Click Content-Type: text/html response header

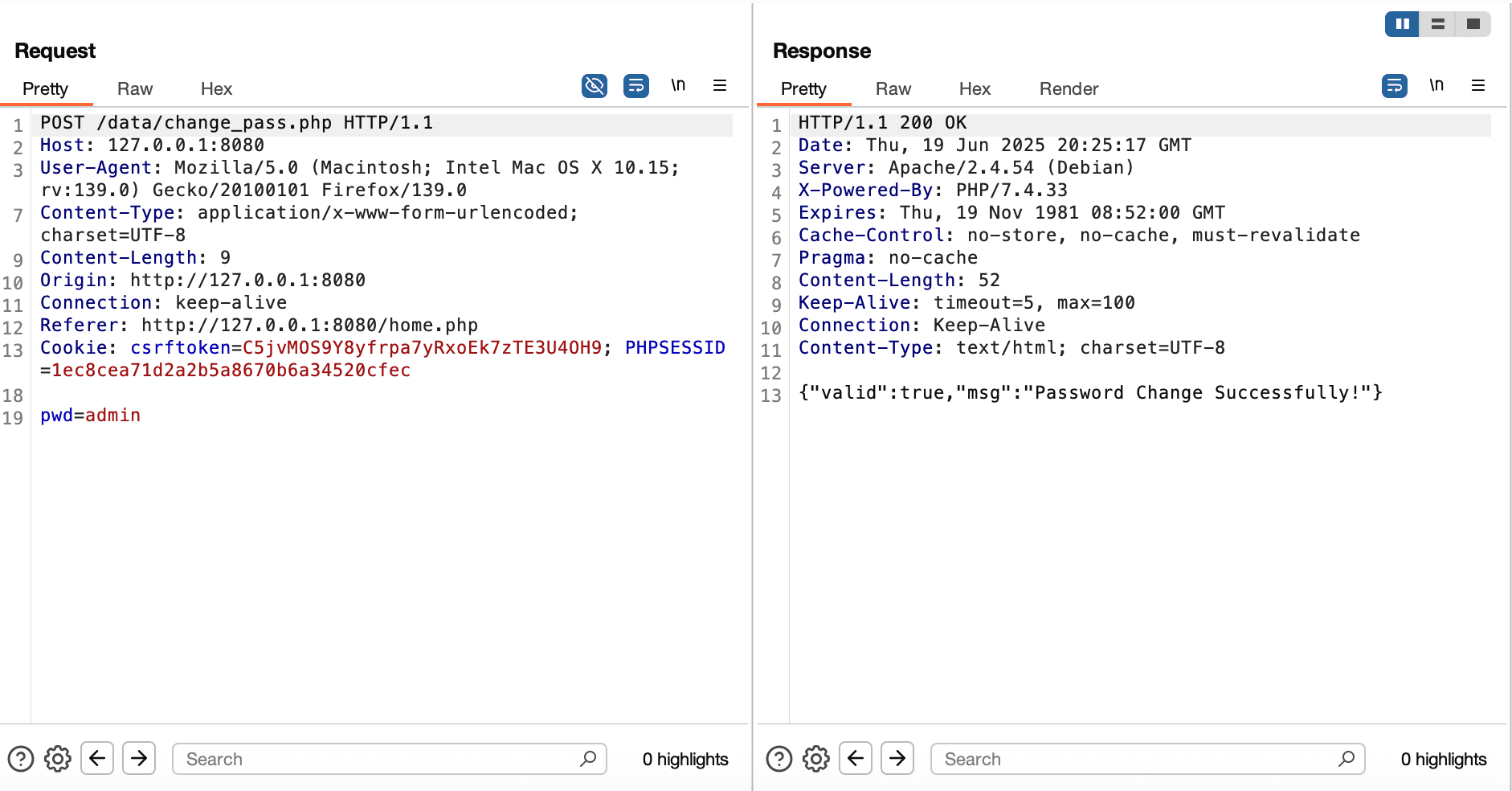click(x=1011, y=348)
